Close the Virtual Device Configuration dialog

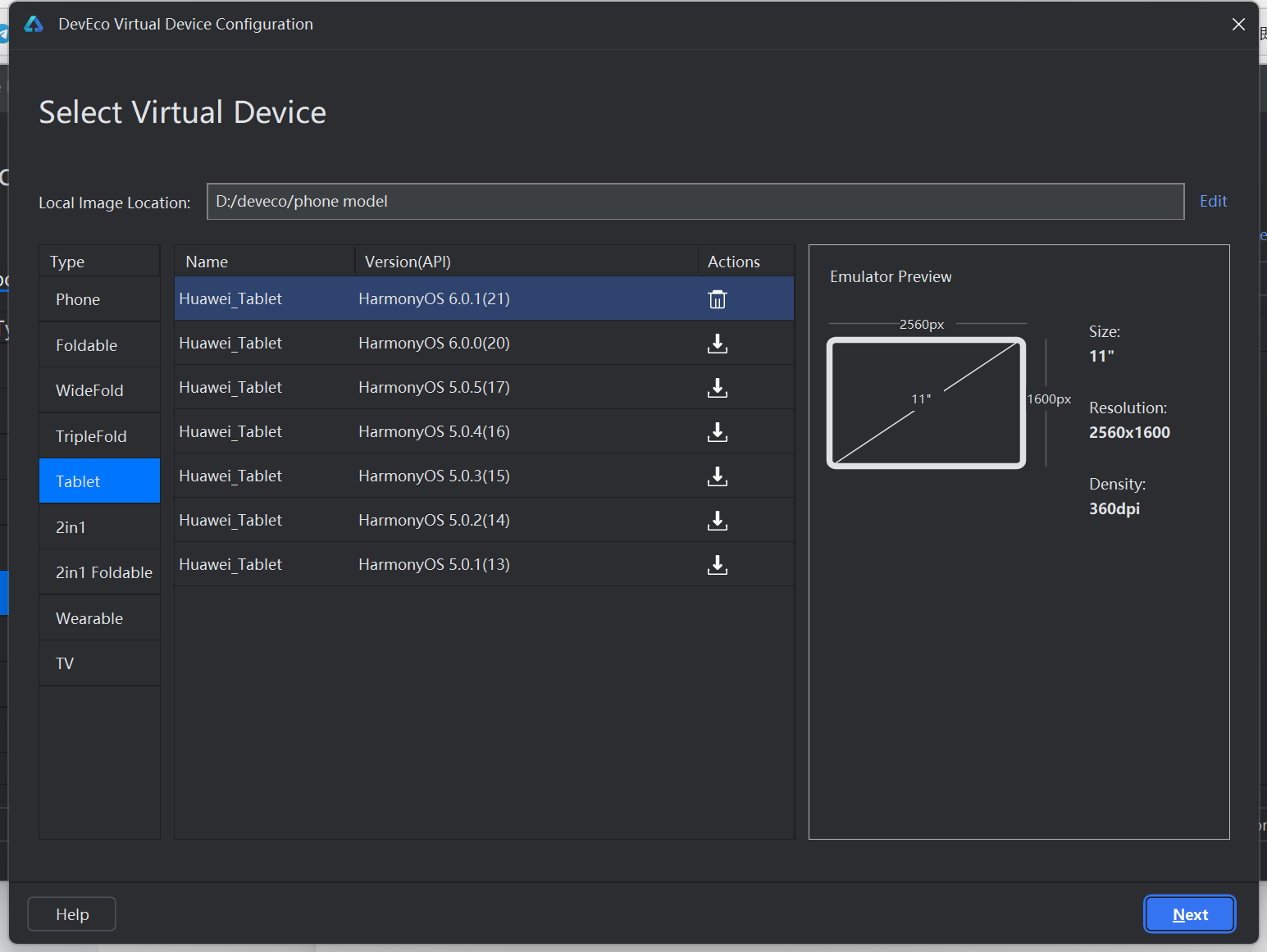pyautogui.click(x=1238, y=25)
